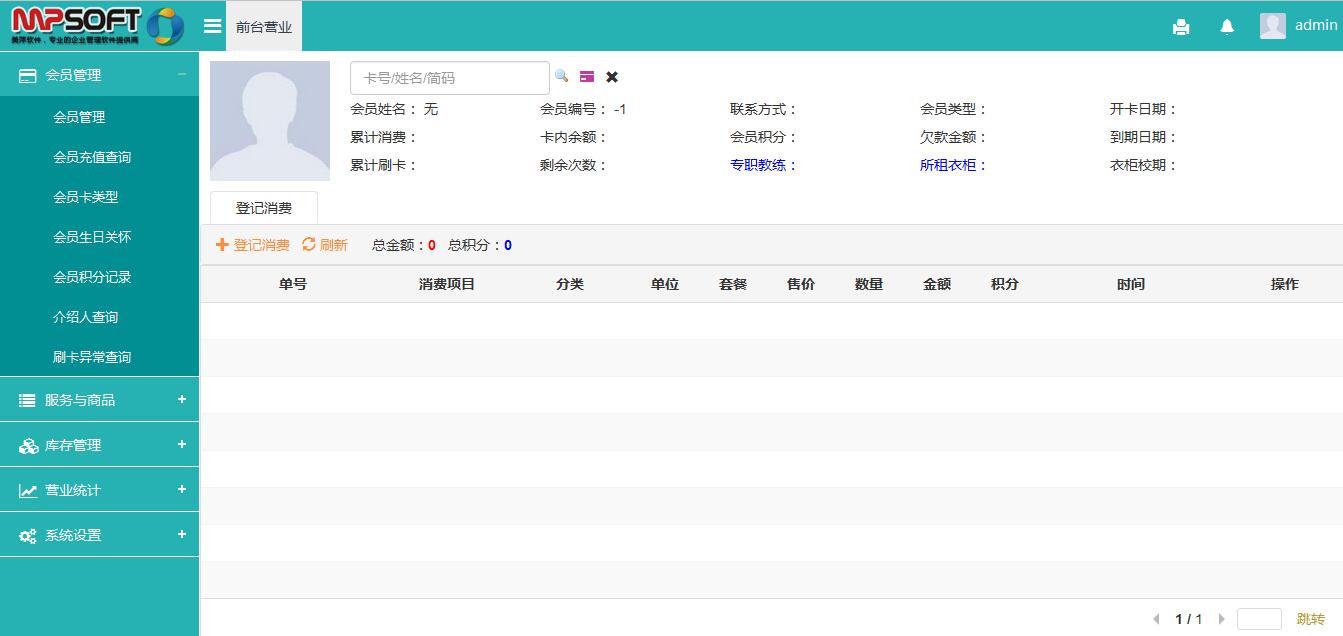Expand the 库存管理 menu section
Screen dimensions: 1343x636
tap(182, 445)
